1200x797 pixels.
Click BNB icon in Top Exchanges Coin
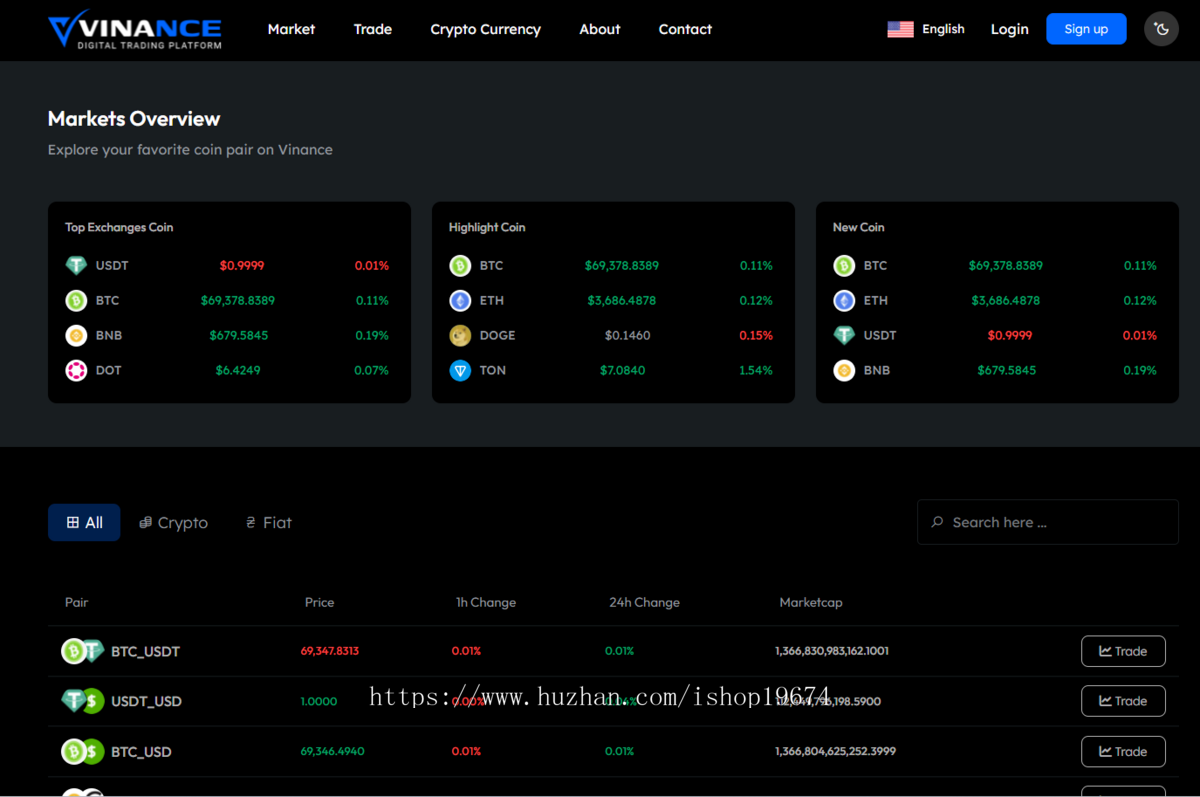tap(76, 335)
